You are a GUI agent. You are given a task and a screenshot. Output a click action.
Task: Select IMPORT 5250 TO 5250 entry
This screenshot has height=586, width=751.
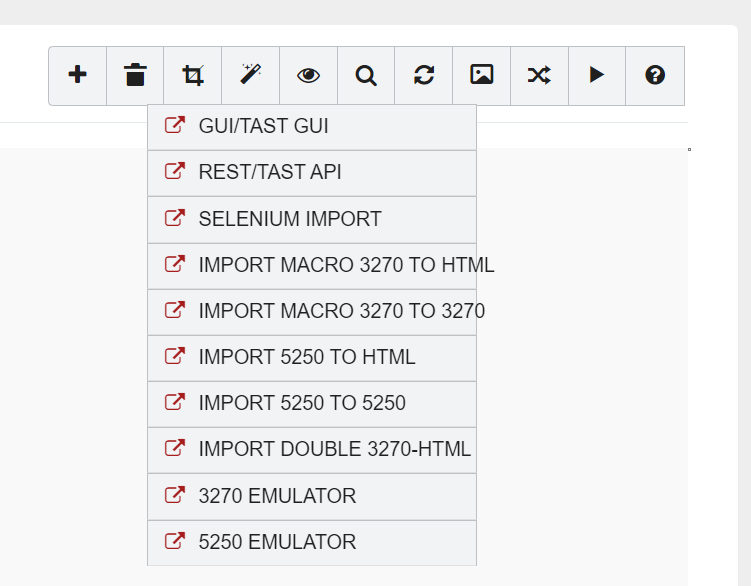coord(302,403)
